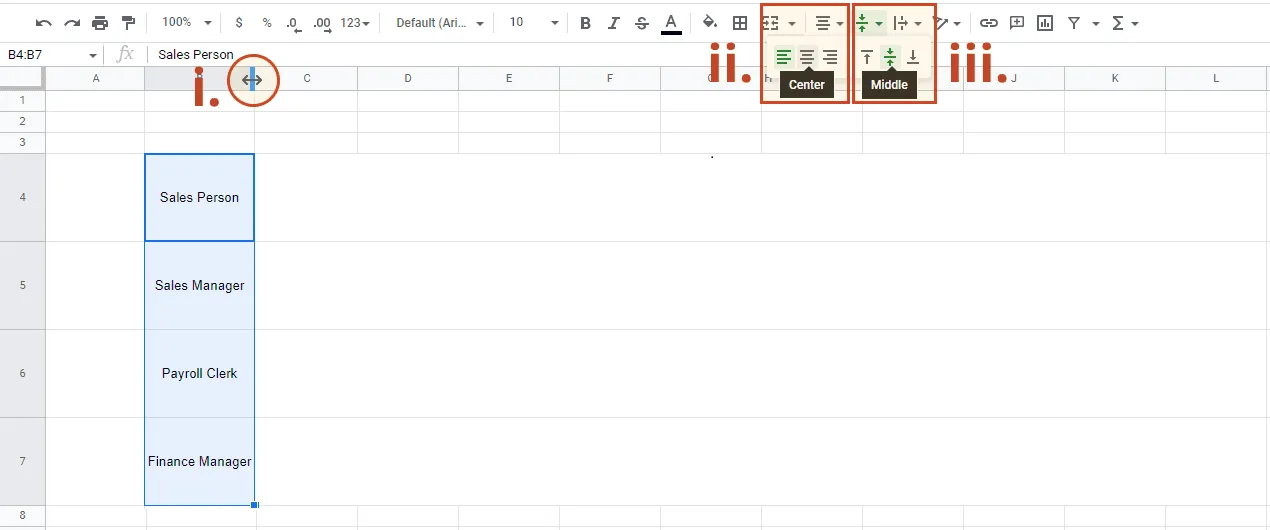The width and height of the screenshot is (1270, 530).
Task: Choose Middle vertical alignment option
Action: pyautogui.click(x=889, y=58)
